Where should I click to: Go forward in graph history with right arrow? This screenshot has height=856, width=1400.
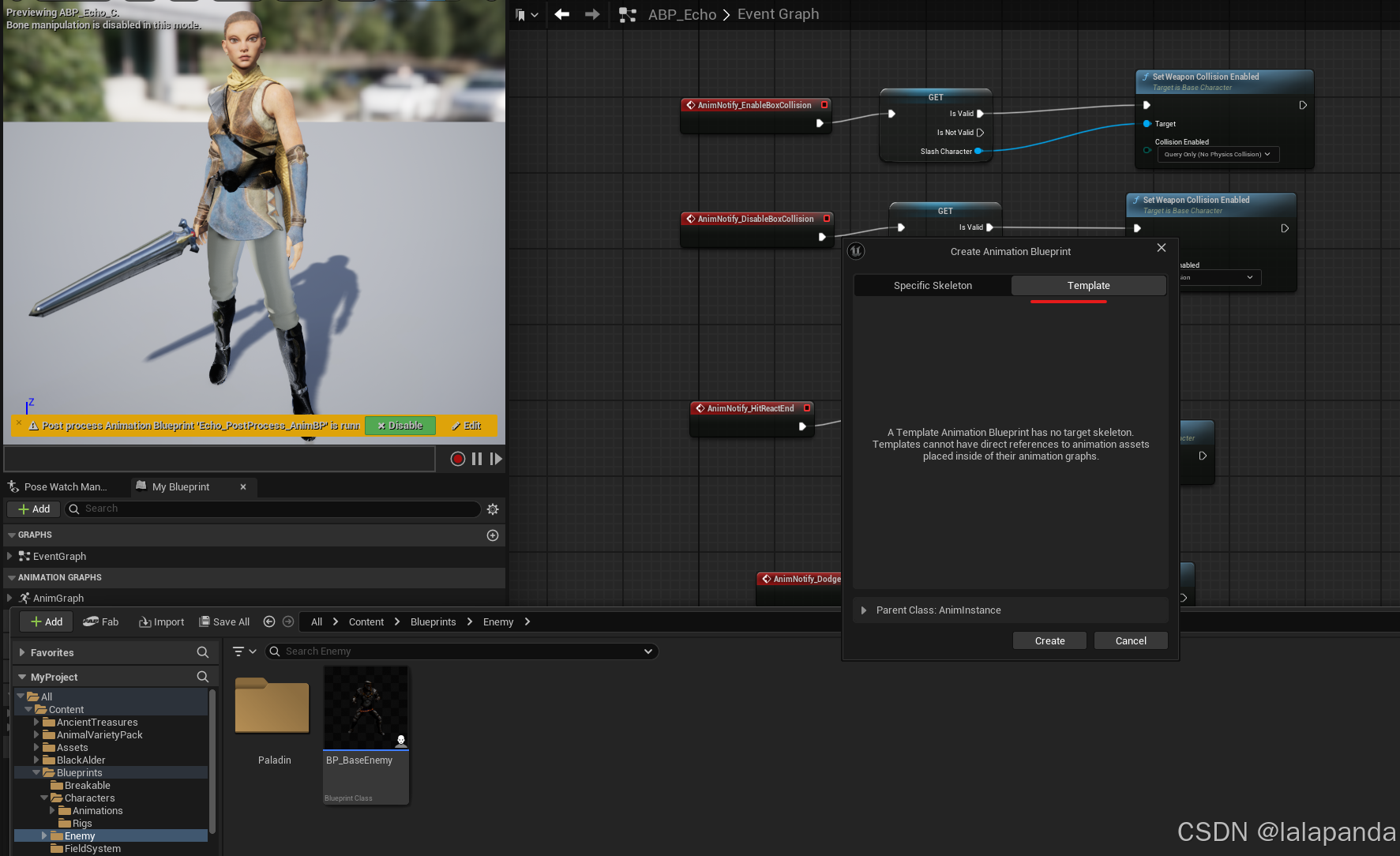[x=592, y=14]
